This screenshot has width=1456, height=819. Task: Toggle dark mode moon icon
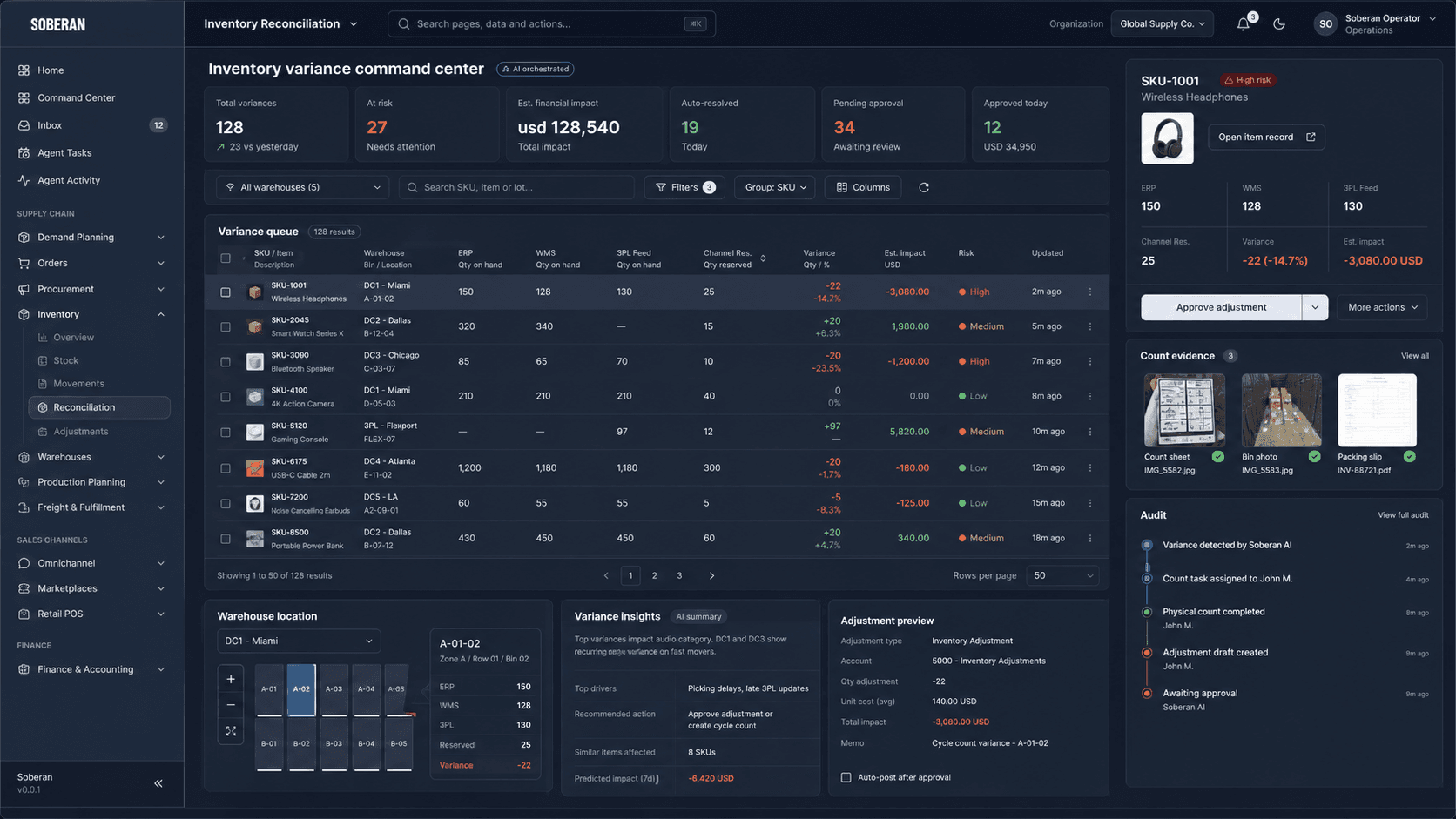pyautogui.click(x=1279, y=24)
